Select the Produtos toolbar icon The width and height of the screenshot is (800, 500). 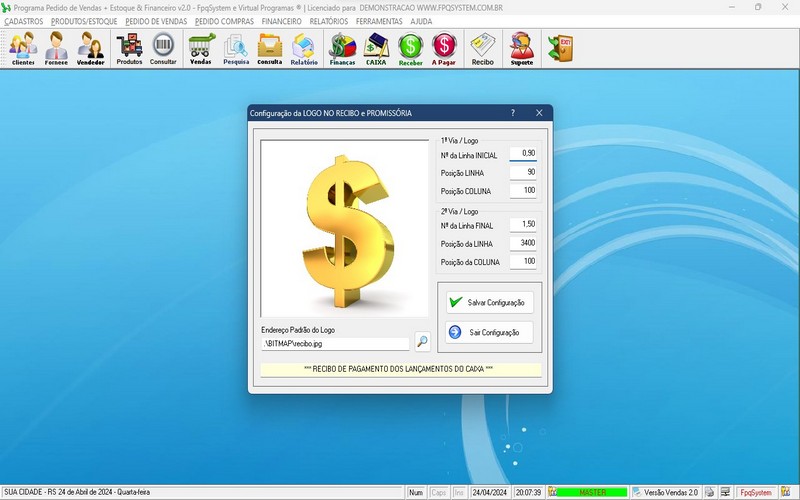coord(129,48)
